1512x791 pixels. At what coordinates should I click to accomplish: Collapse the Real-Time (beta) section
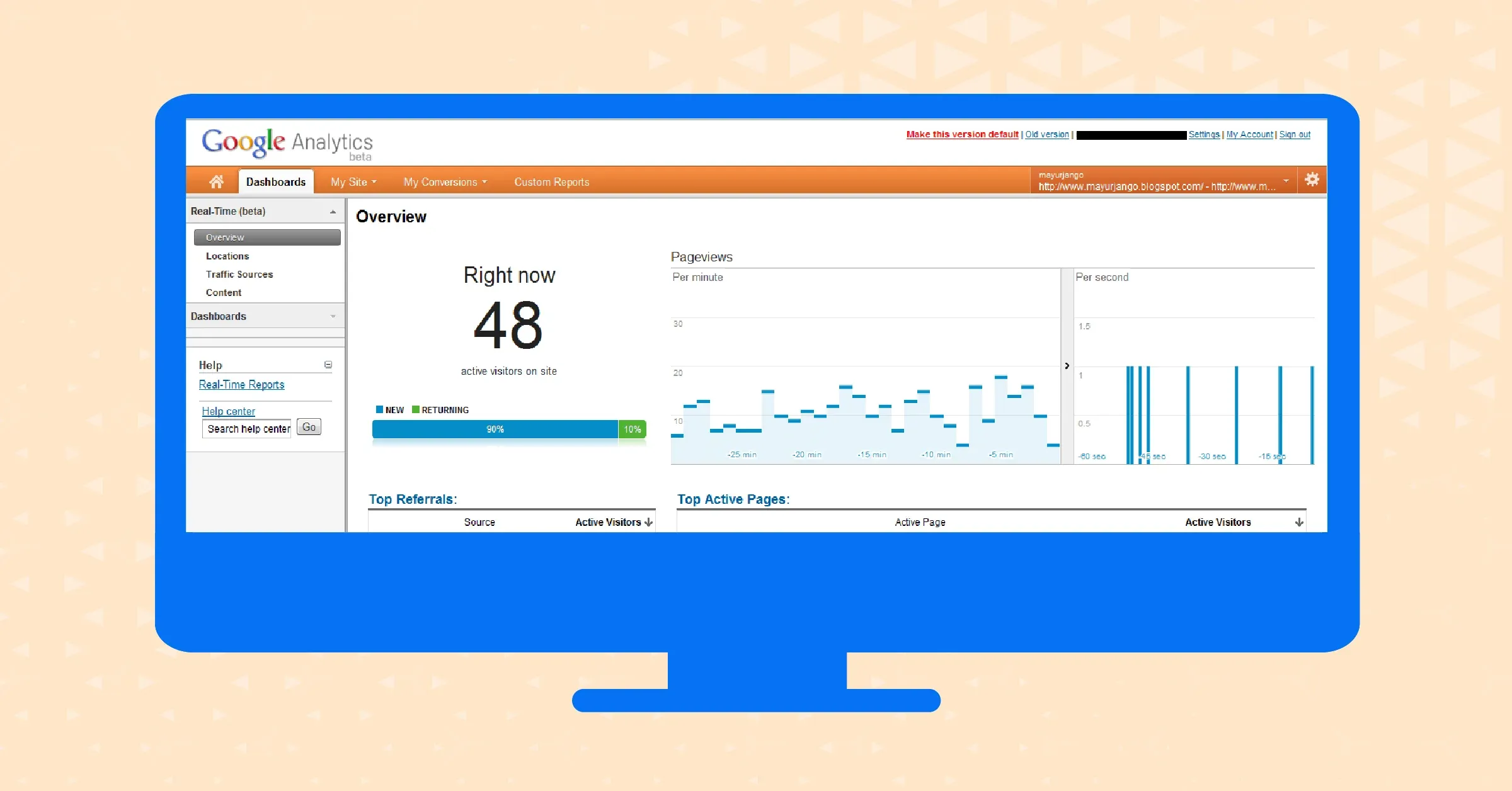(x=266, y=211)
